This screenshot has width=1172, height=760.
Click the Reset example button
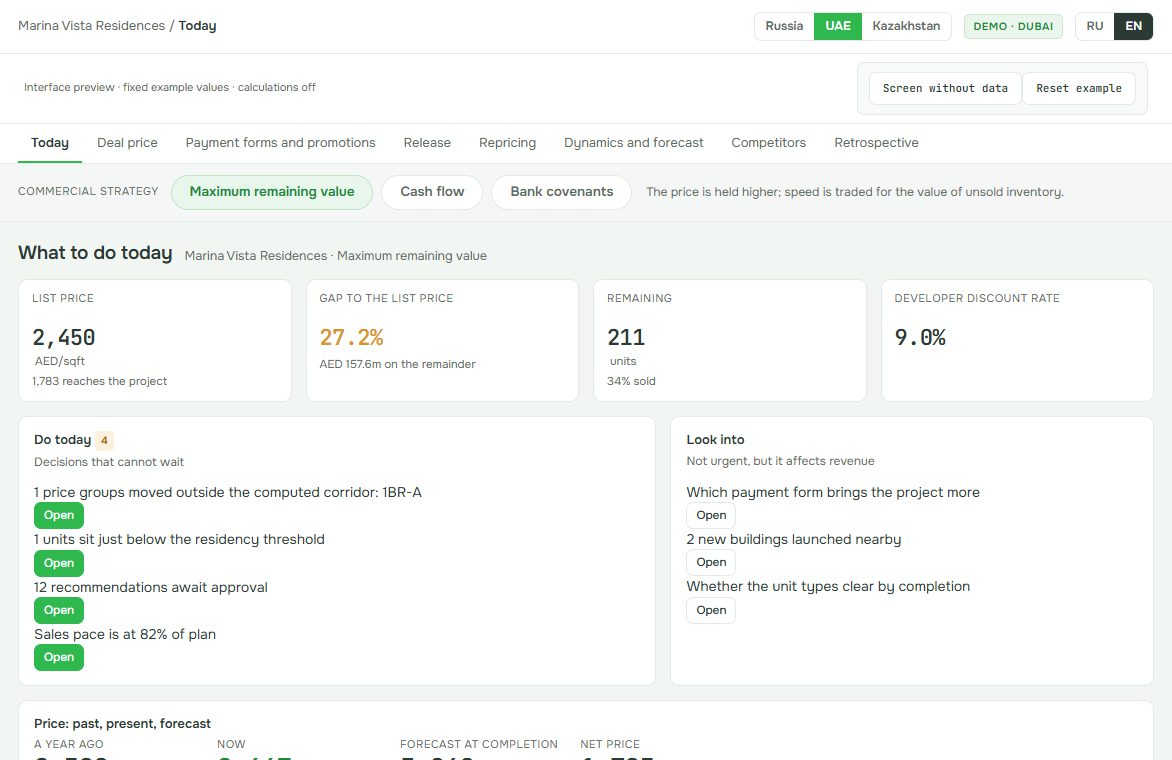[1079, 88]
